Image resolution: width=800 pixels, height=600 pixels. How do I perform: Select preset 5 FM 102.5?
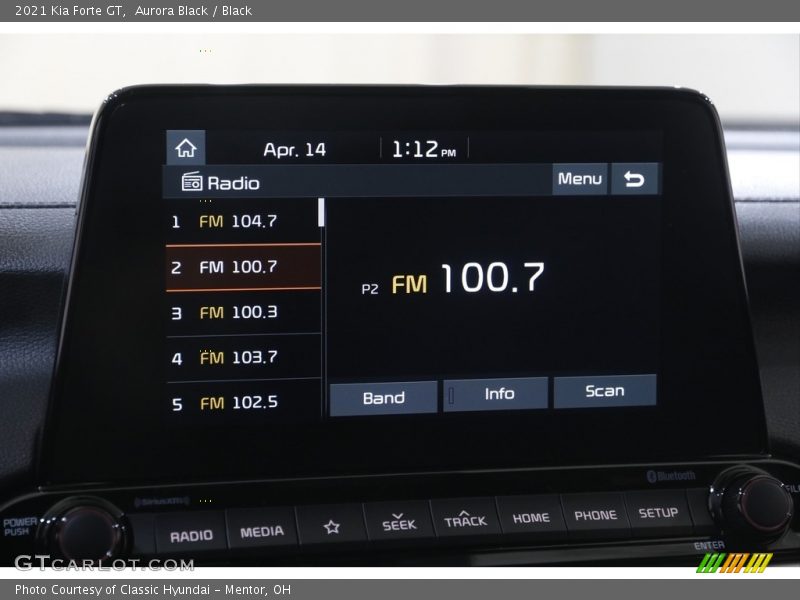click(x=243, y=403)
